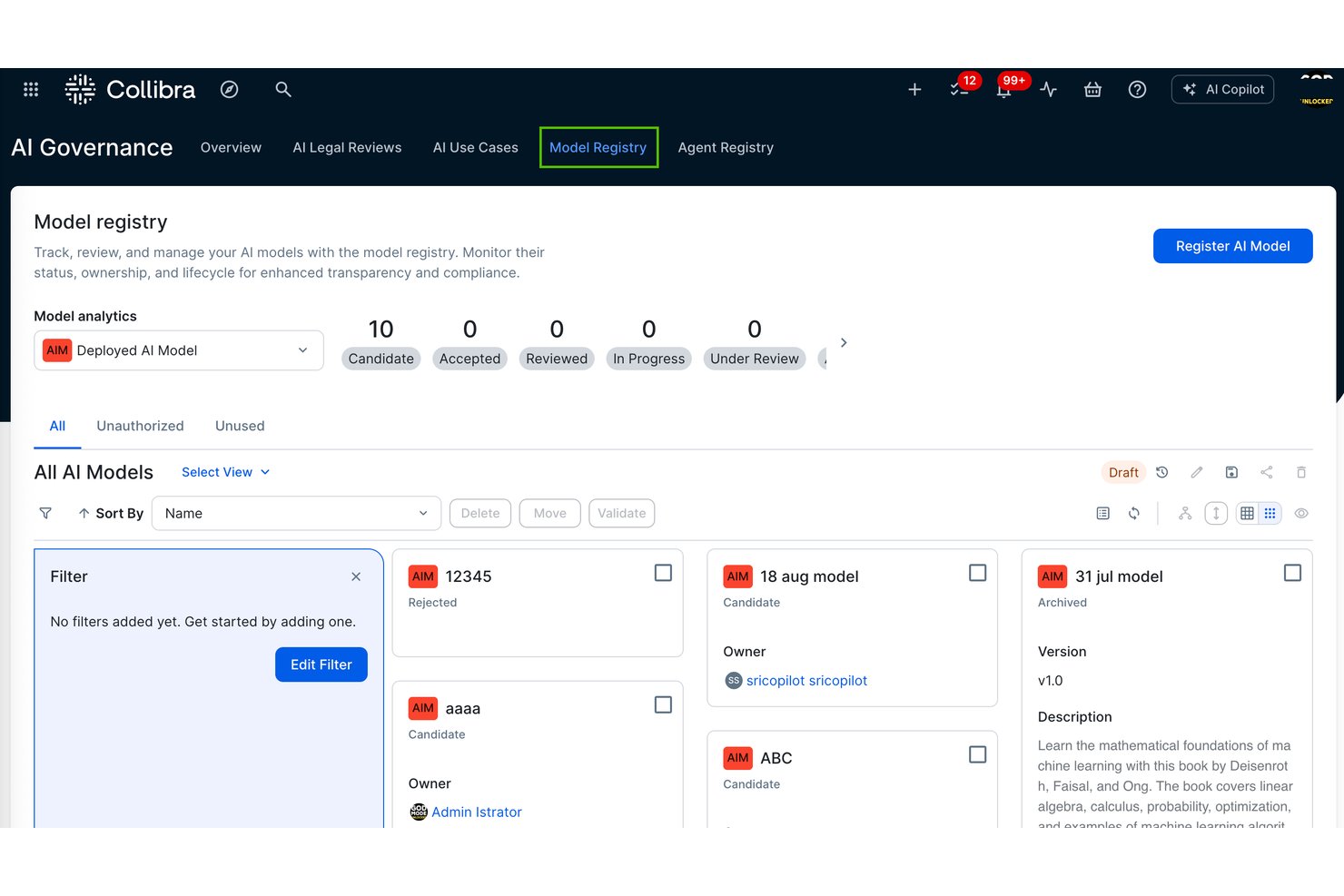Click the Candidate status pill

[x=381, y=359]
